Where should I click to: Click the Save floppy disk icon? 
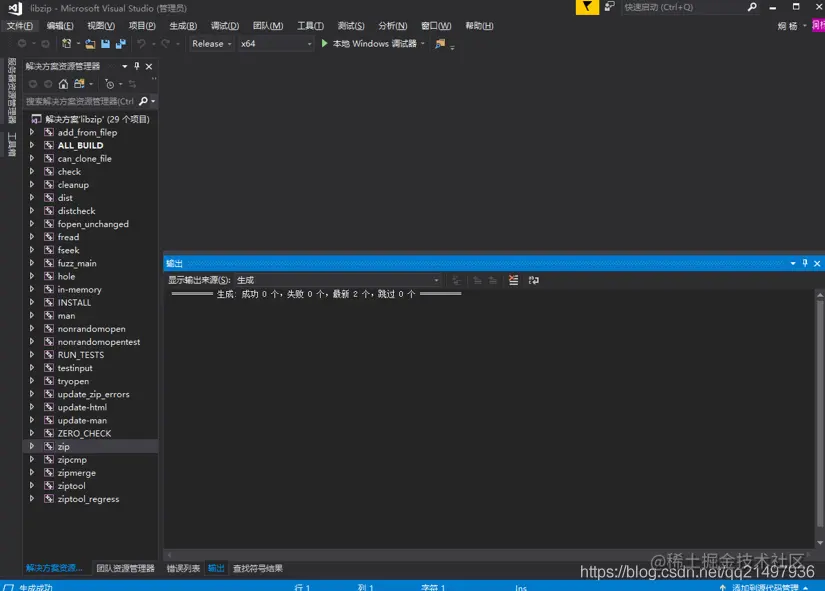pyautogui.click(x=105, y=44)
